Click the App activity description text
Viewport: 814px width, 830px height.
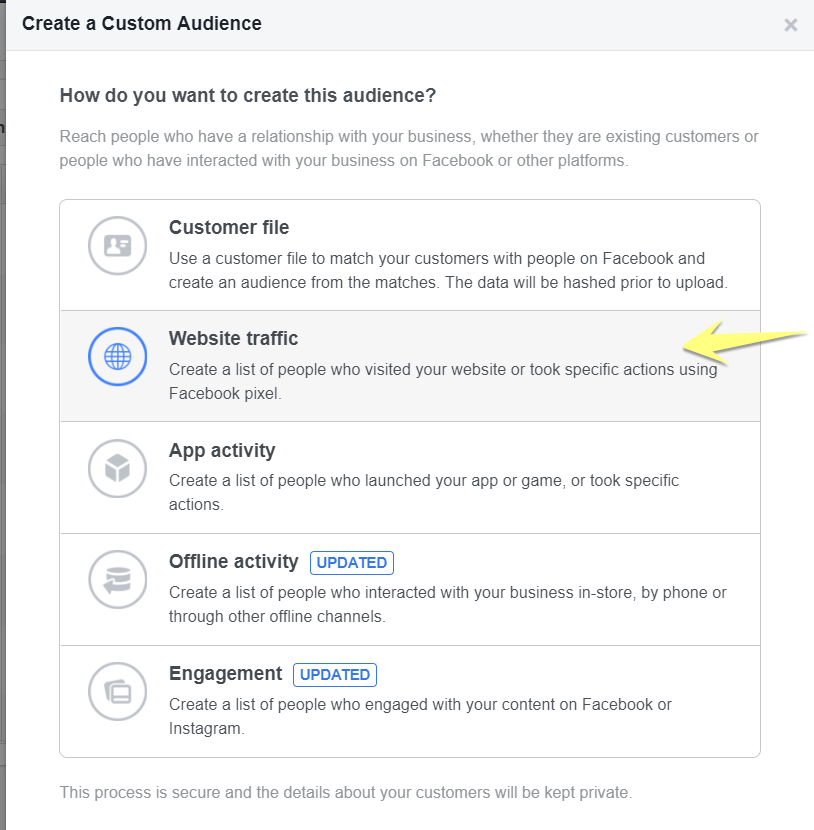(x=423, y=492)
